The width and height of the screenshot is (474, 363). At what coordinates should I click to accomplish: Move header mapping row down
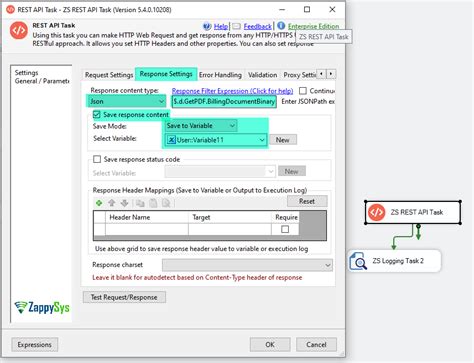124,203
